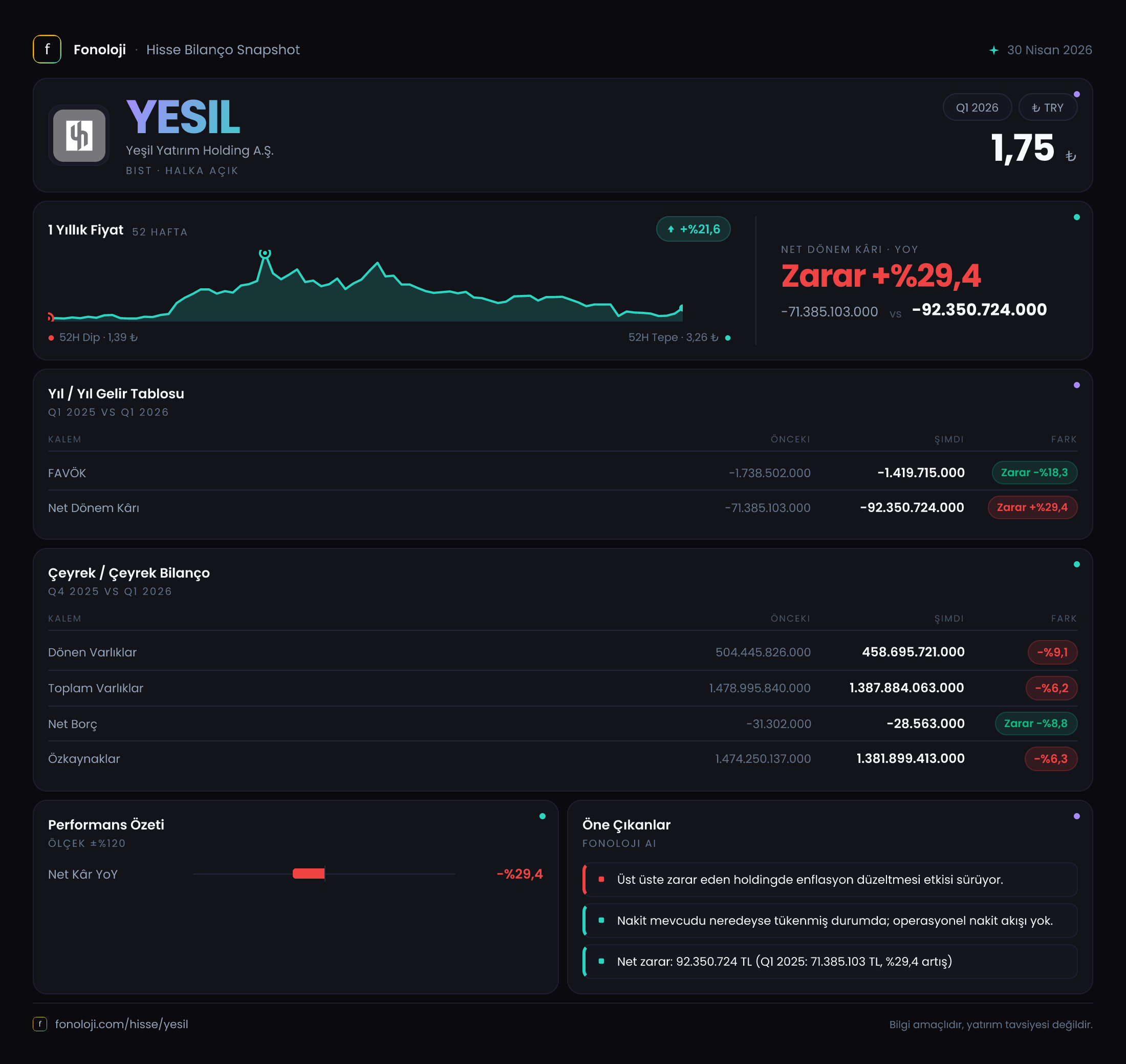Viewport: 1126px width, 1064px height.
Task: Click the small Fonoloji icon in footer
Action: coord(40,1024)
